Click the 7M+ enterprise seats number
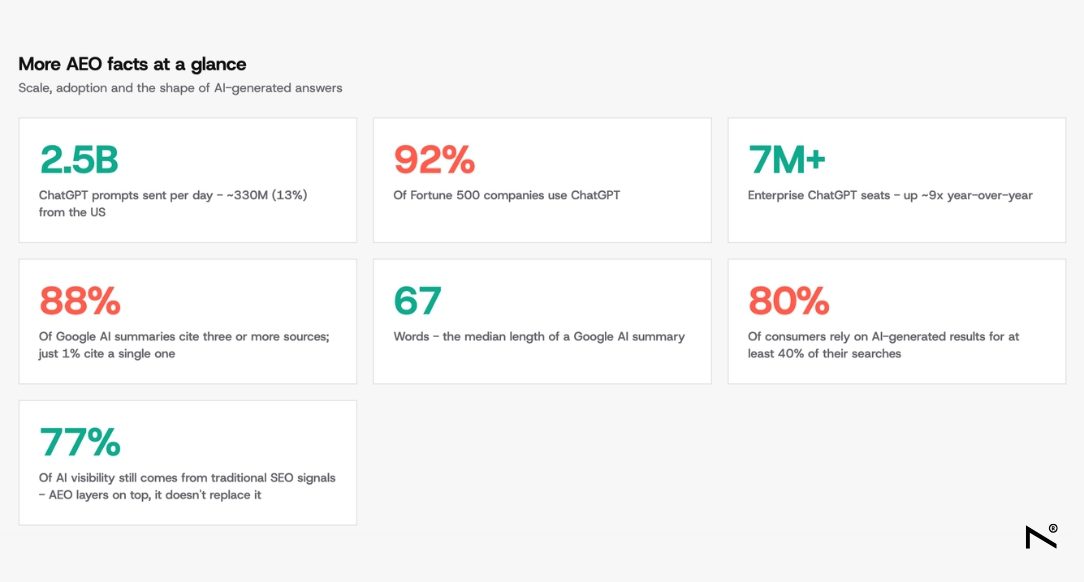The height and width of the screenshot is (582, 1084). (x=787, y=160)
